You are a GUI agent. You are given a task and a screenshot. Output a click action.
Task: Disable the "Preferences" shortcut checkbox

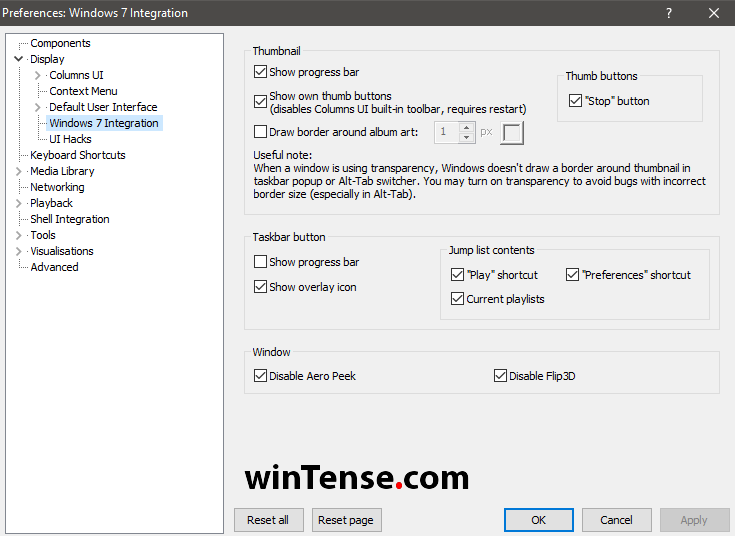[573, 275]
